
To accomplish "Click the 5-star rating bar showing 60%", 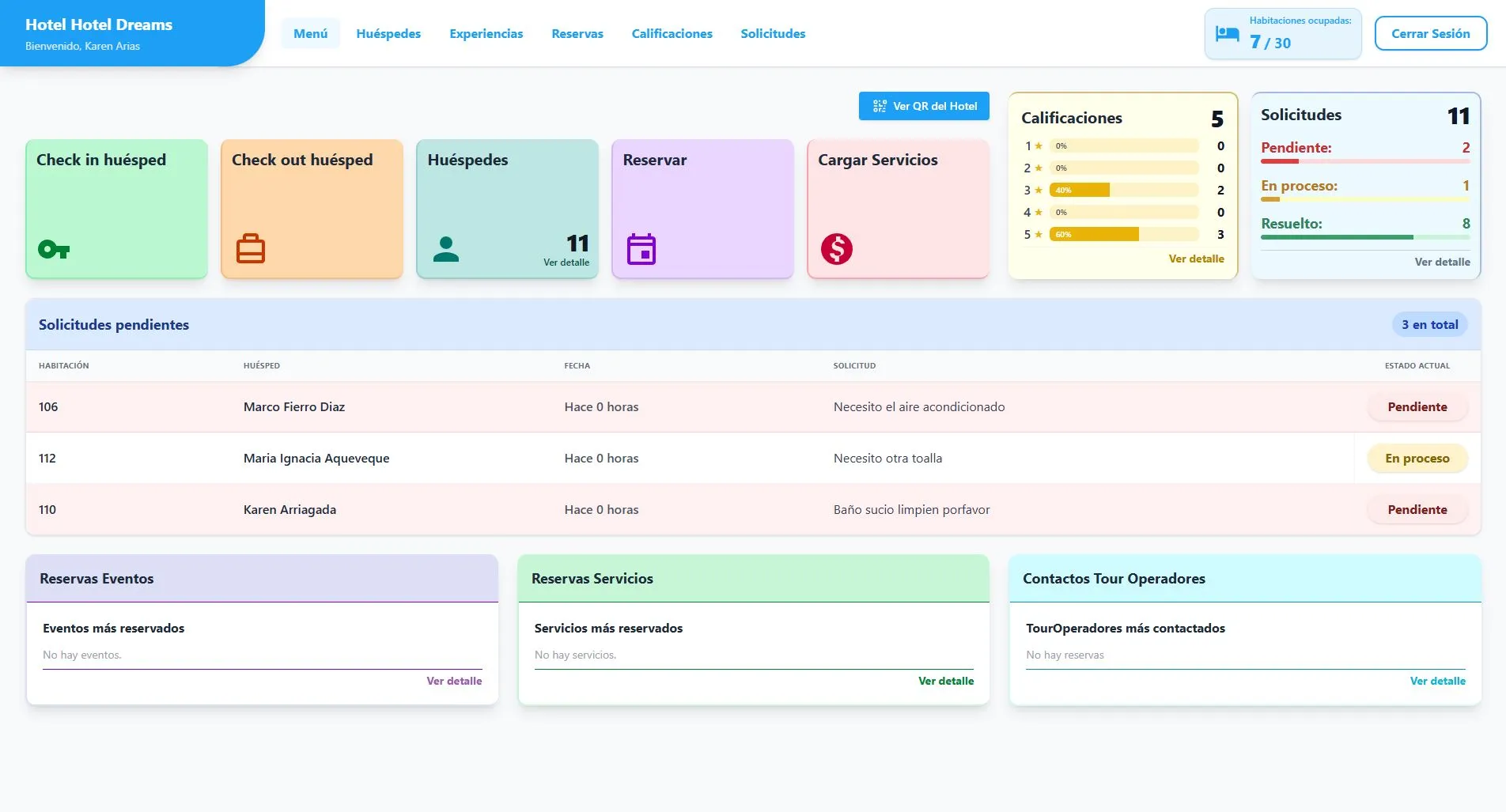I will tap(1124, 234).
